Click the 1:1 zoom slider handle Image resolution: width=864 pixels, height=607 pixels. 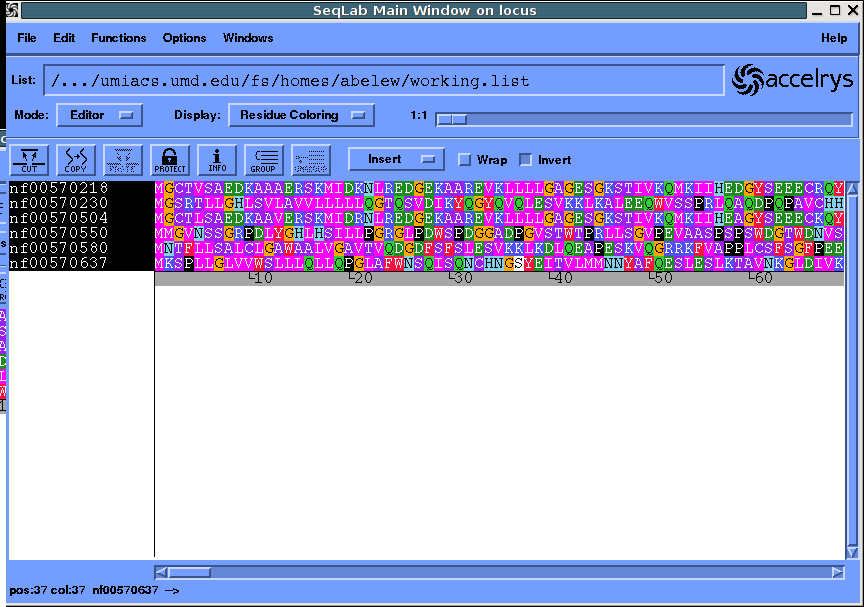point(452,119)
